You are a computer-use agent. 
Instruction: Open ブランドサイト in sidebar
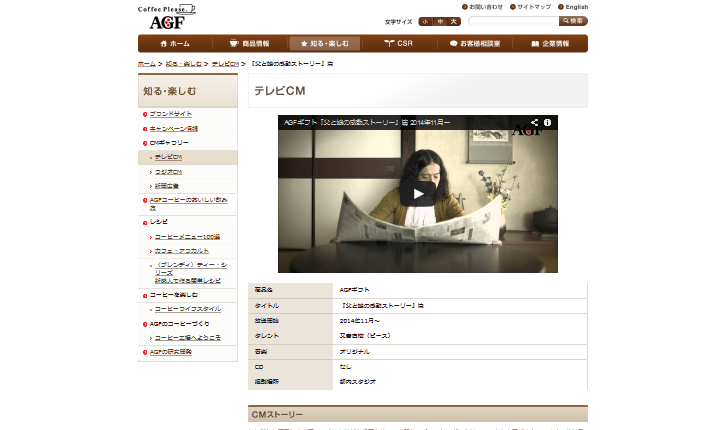point(170,114)
